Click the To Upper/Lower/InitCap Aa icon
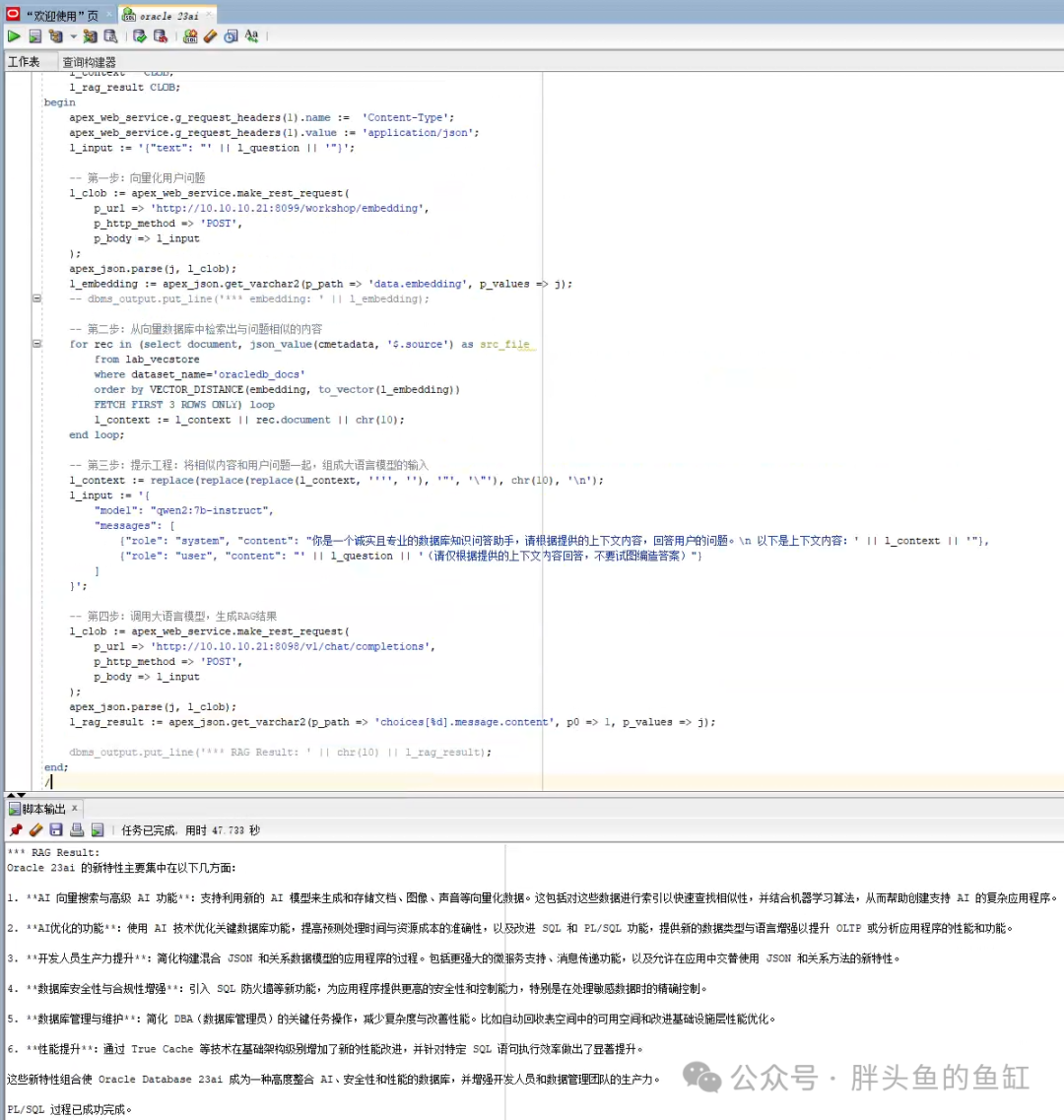Screen dimensions: 1064x1120 point(251,35)
